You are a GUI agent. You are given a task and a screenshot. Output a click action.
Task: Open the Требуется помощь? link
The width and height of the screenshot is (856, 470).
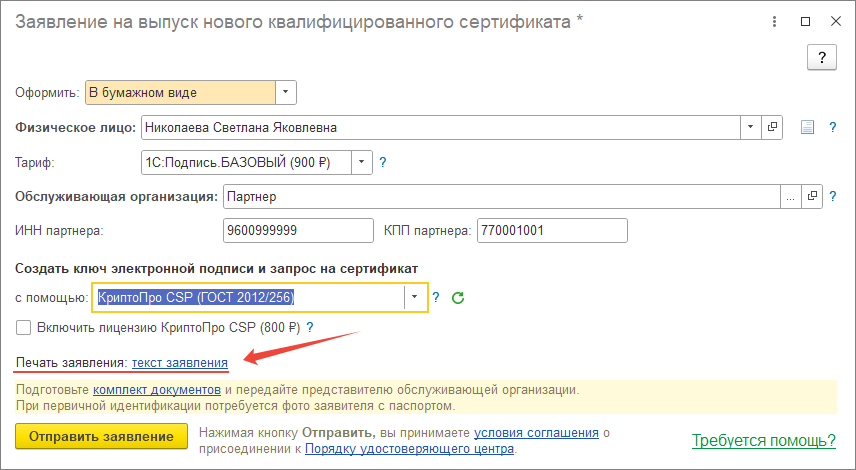click(x=762, y=440)
